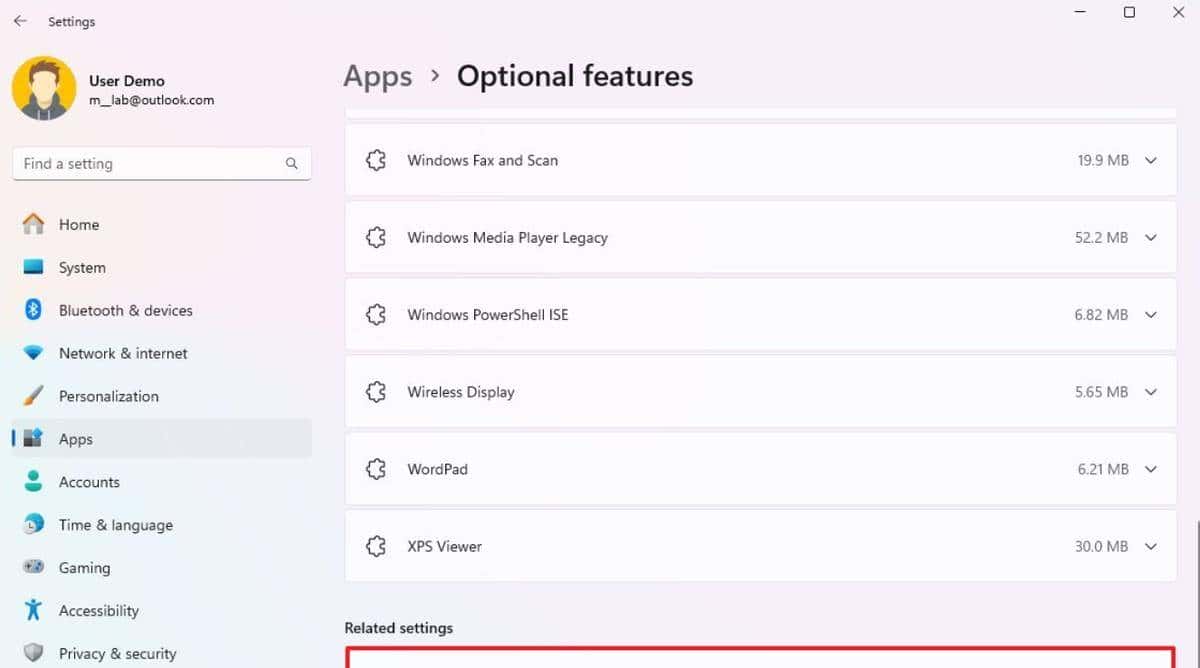Click the back arrow at top left
The height and width of the screenshot is (668, 1200).
pyautogui.click(x=20, y=20)
